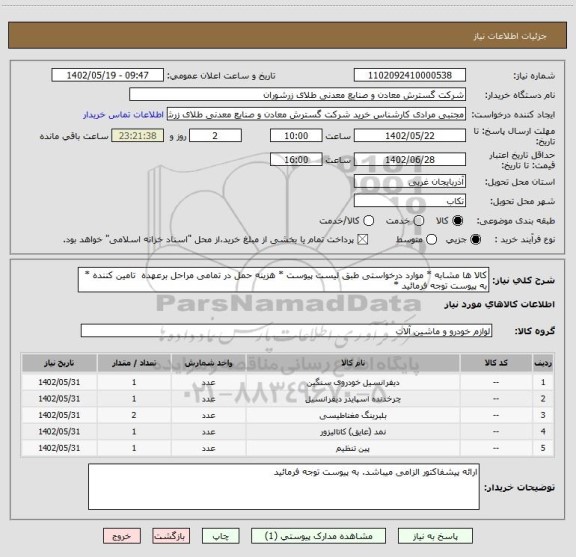Click the پاسخ به نیاز button
Viewport: 576px width, 557px height.
(x=435, y=536)
